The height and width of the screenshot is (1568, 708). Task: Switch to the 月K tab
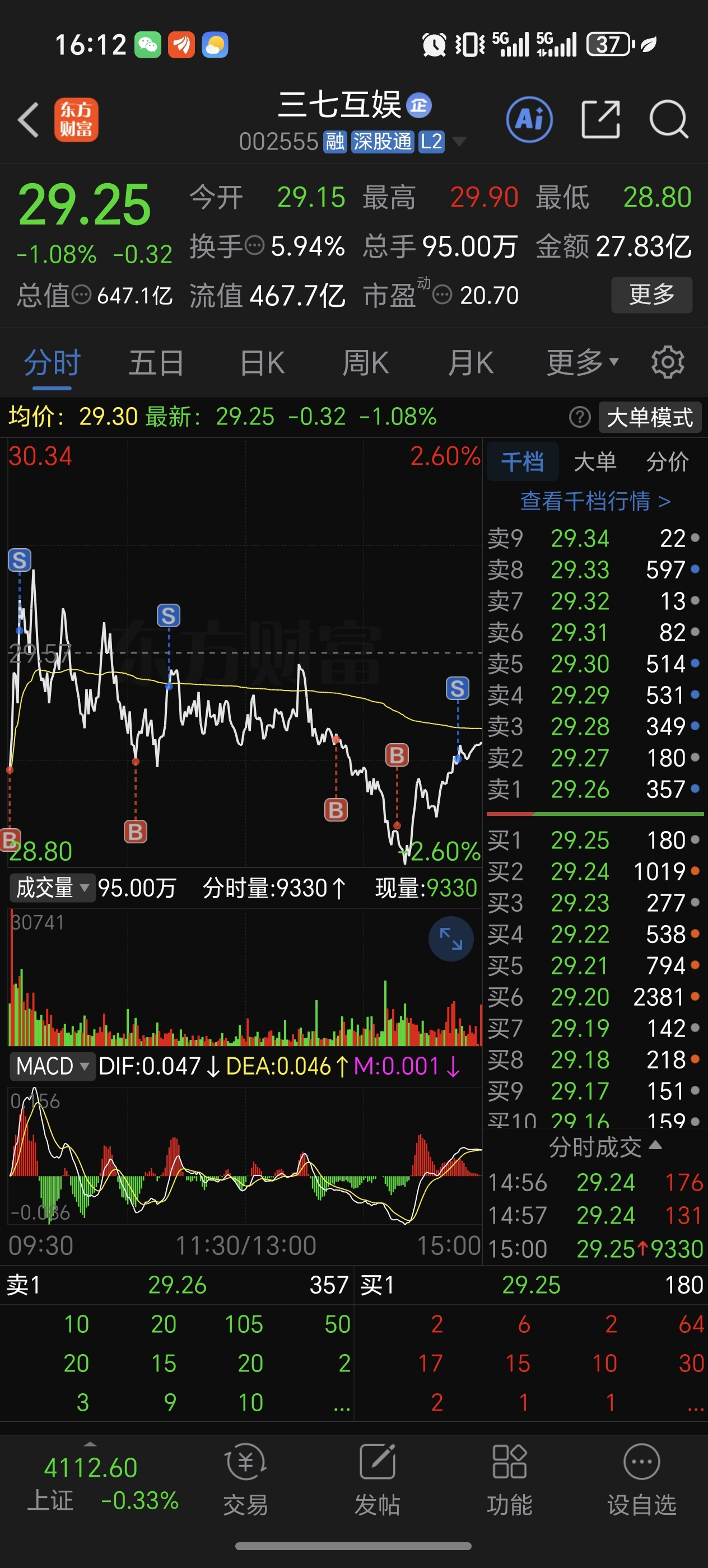(471, 363)
